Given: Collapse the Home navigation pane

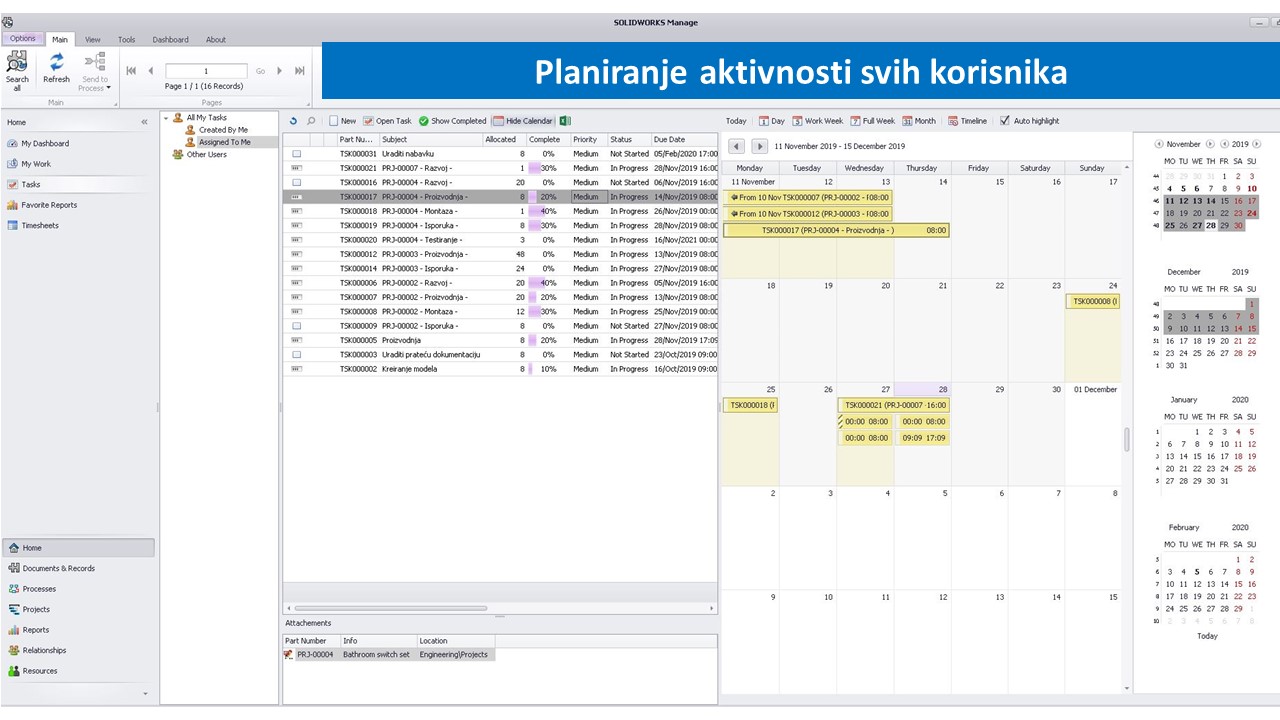Looking at the screenshot, I should (x=144, y=122).
